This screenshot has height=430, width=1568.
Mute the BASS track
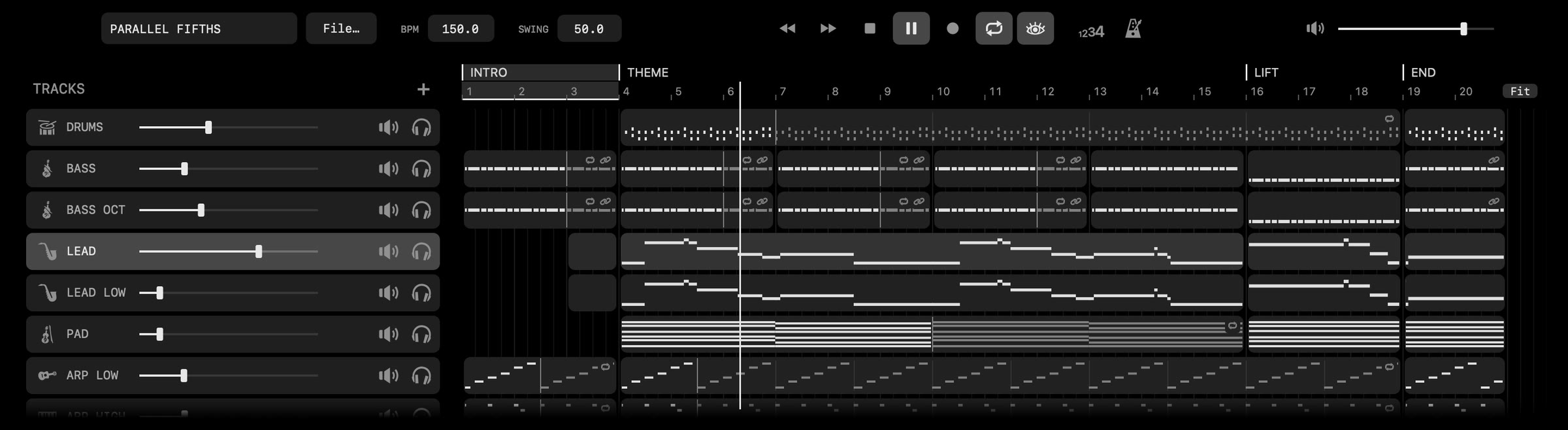pyautogui.click(x=388, y=169)
